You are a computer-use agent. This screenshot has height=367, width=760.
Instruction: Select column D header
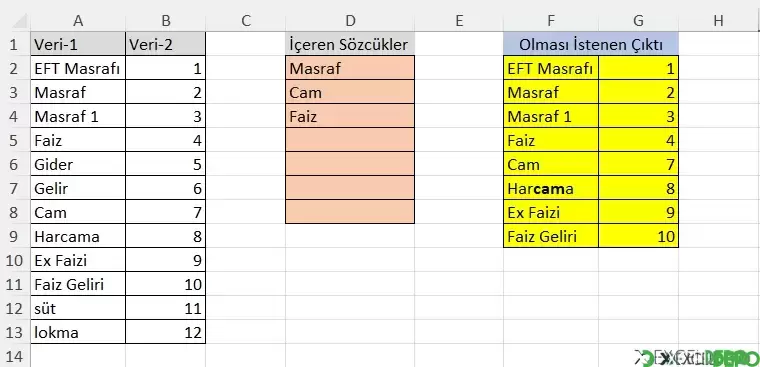click(350, 20)
